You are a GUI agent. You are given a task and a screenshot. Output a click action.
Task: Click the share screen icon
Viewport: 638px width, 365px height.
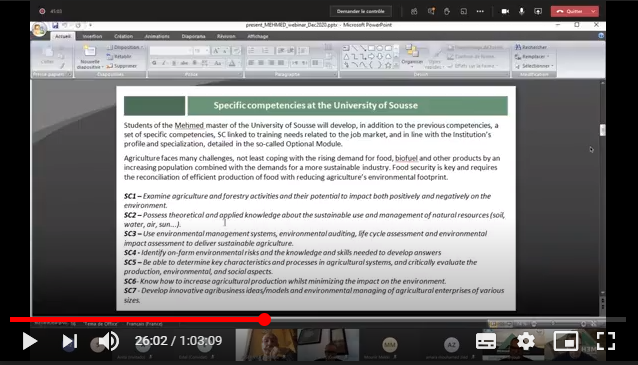[538, 11]
